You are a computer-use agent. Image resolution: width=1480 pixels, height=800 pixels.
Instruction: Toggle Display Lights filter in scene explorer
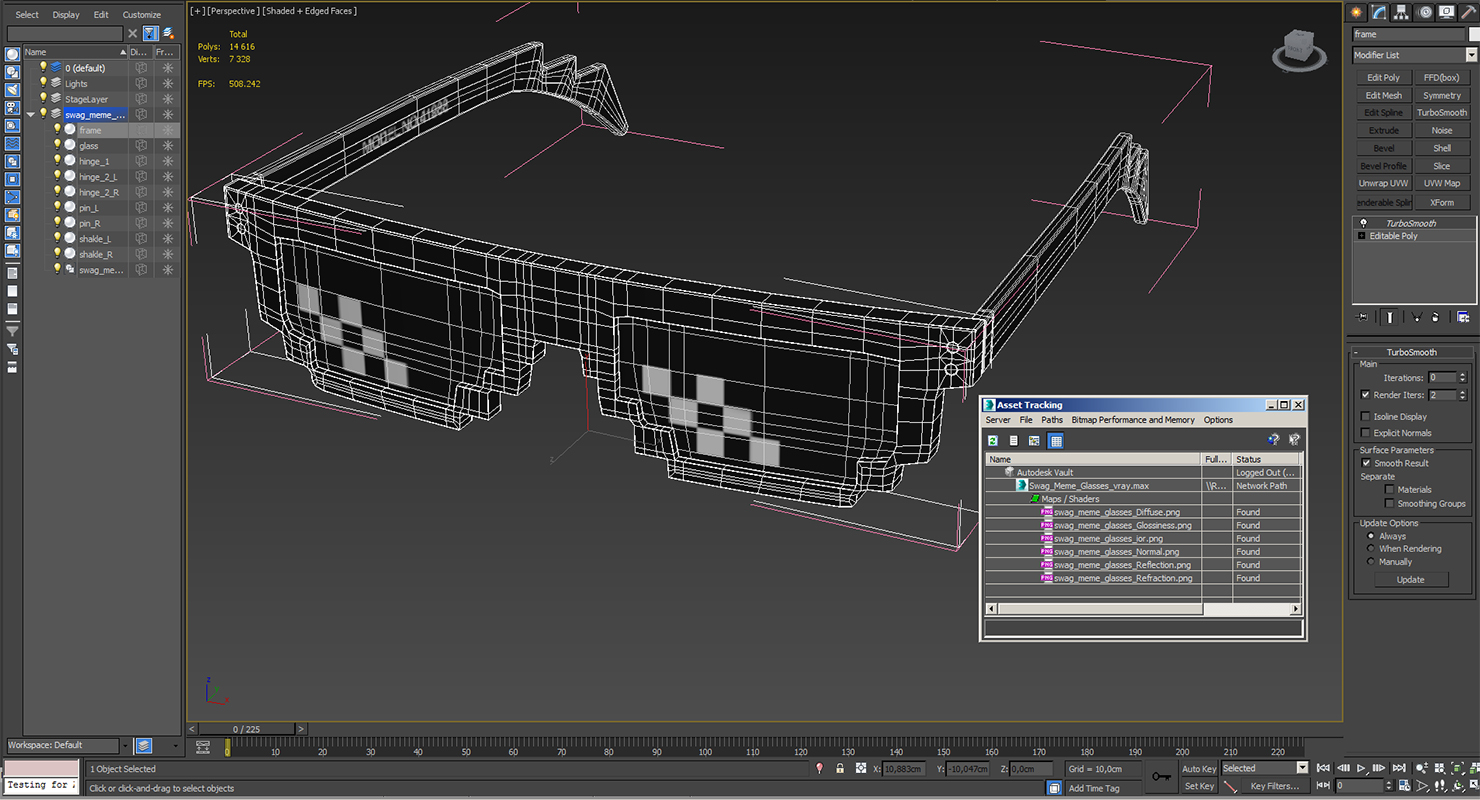point(12,90)
